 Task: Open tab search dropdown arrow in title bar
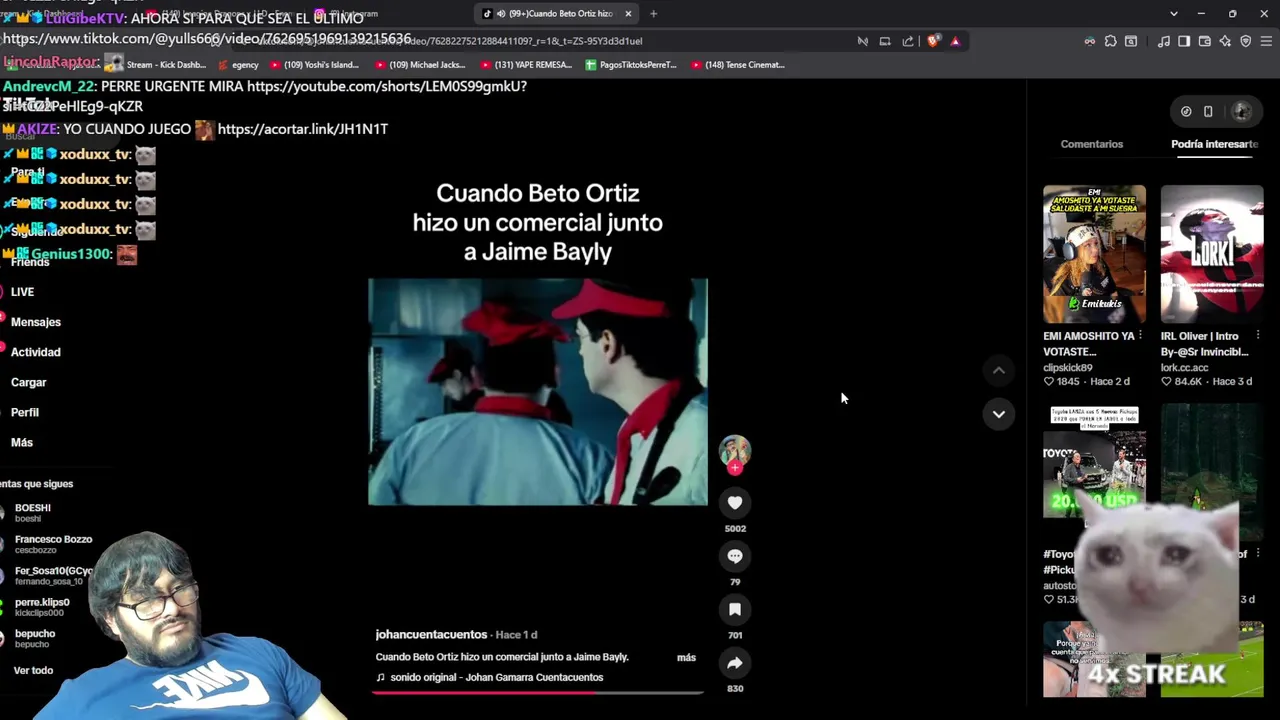click(1173, 13)
